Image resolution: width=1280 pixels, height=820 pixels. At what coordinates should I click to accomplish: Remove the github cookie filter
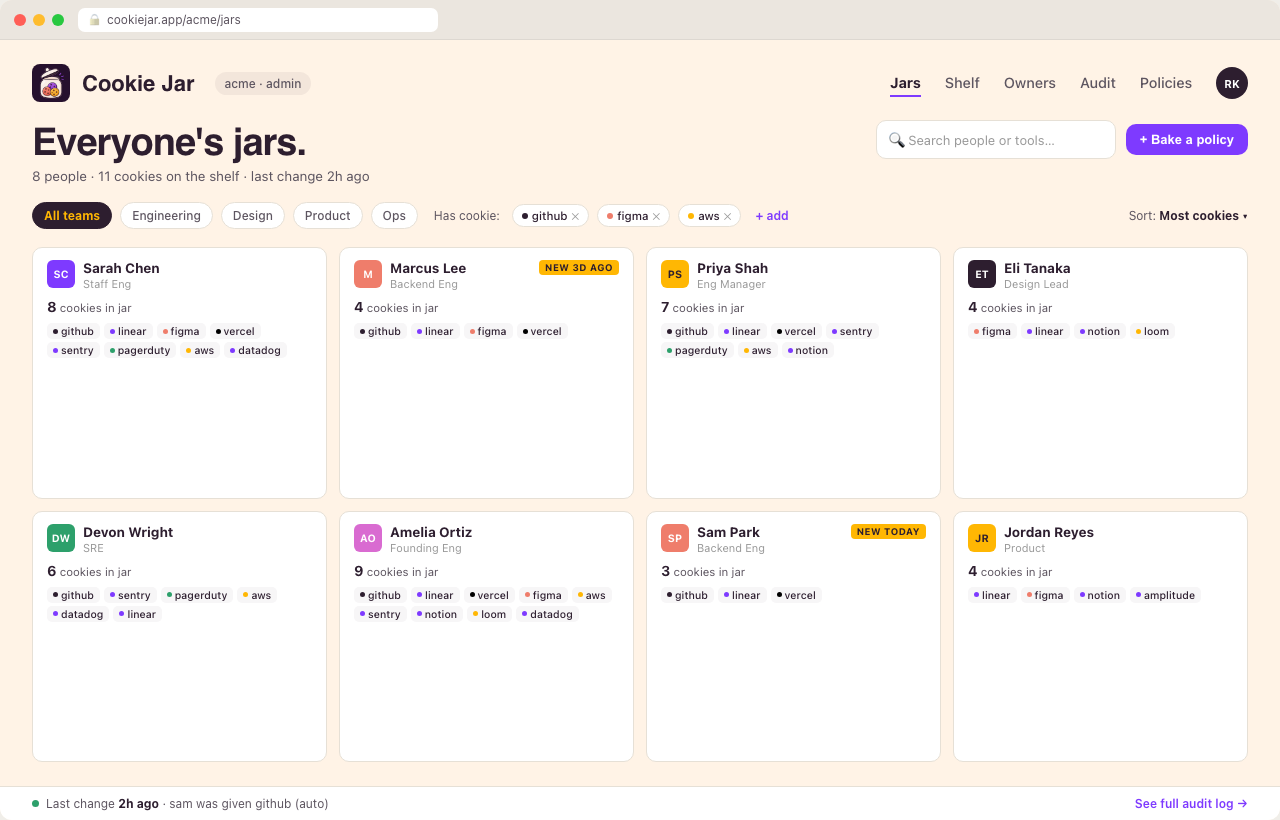tap(575, 216)
